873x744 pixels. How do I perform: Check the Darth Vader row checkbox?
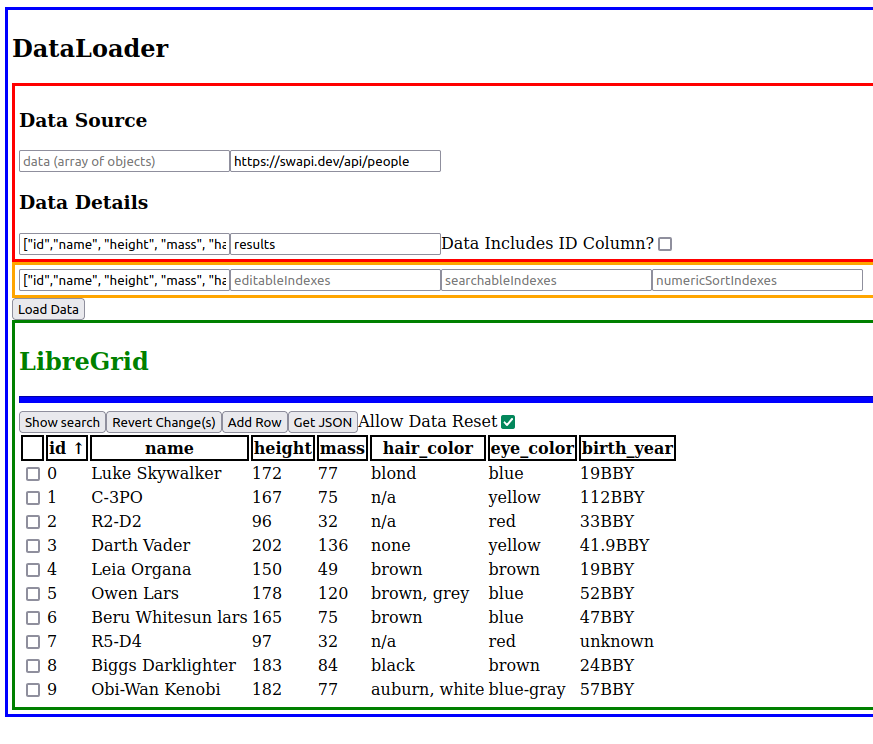point(33,545)
